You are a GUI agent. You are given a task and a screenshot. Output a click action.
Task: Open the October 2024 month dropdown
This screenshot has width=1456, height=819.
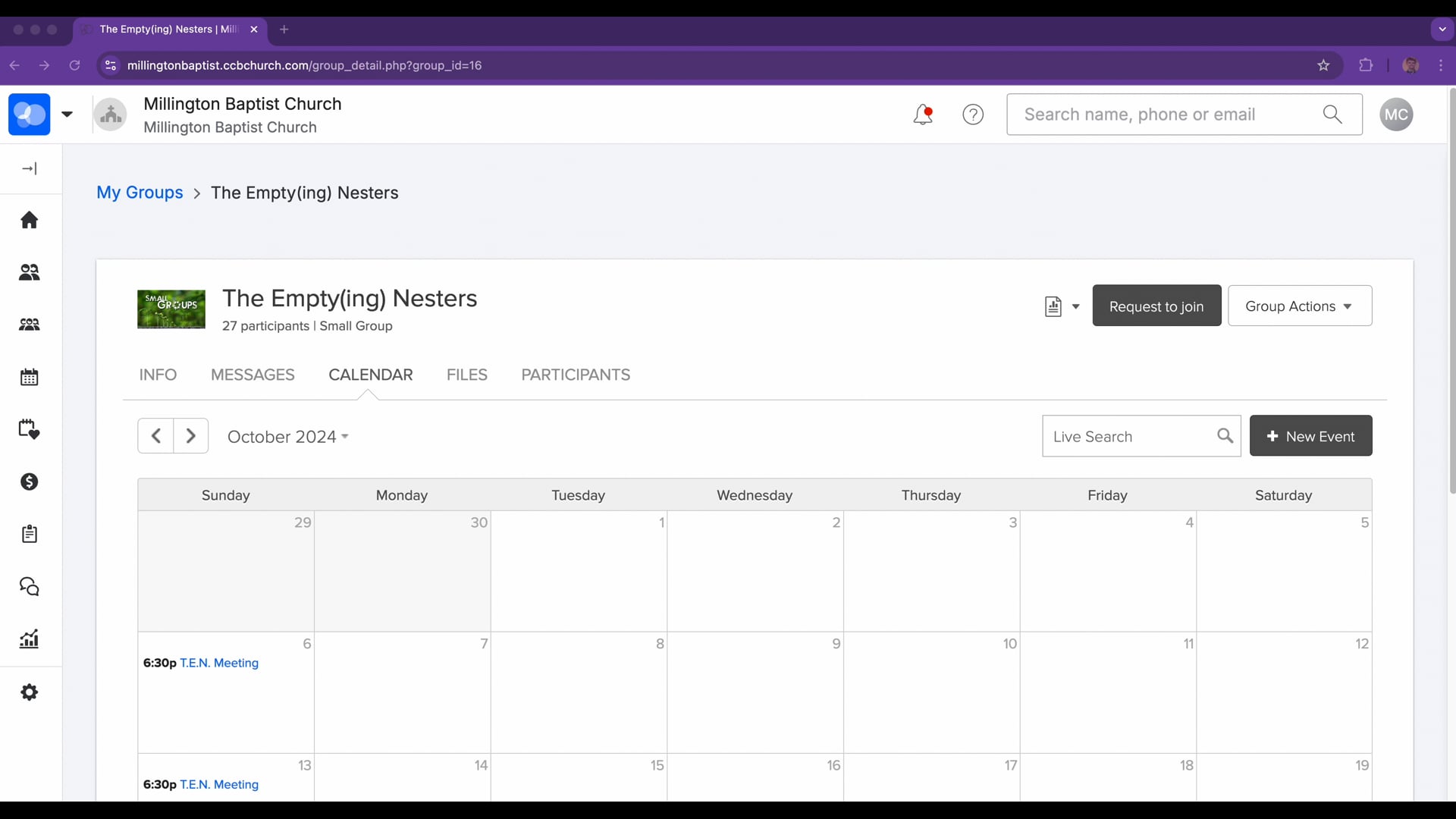point(288,437)
